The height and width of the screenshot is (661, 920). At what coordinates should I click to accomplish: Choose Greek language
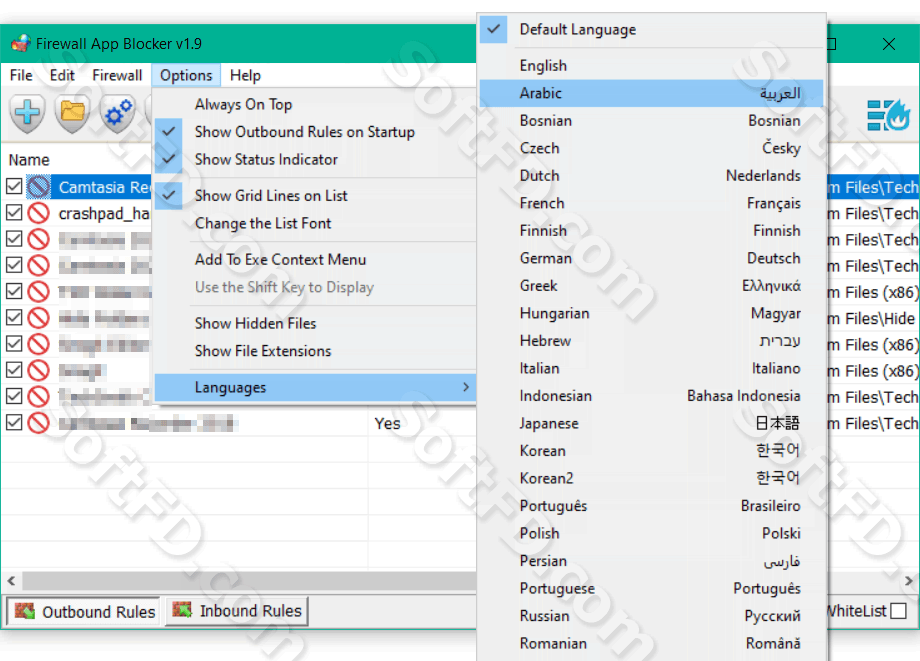pyautogui.click(x=651, y=286)
